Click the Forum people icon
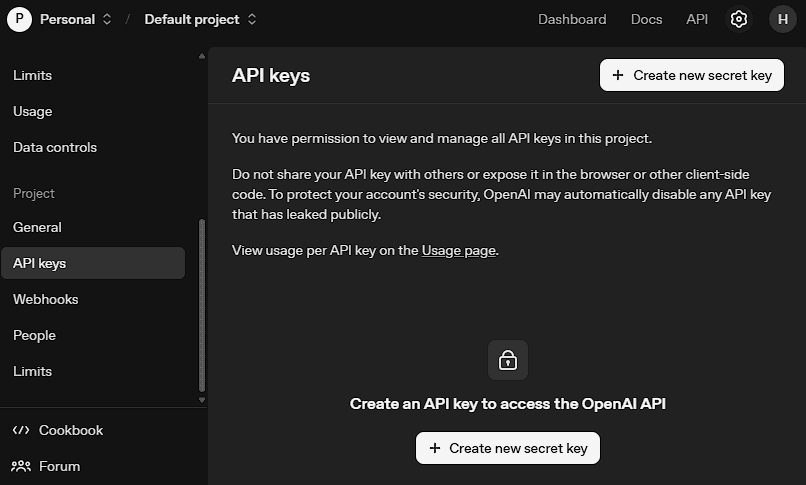806x485 pixels. coord(21,466)
